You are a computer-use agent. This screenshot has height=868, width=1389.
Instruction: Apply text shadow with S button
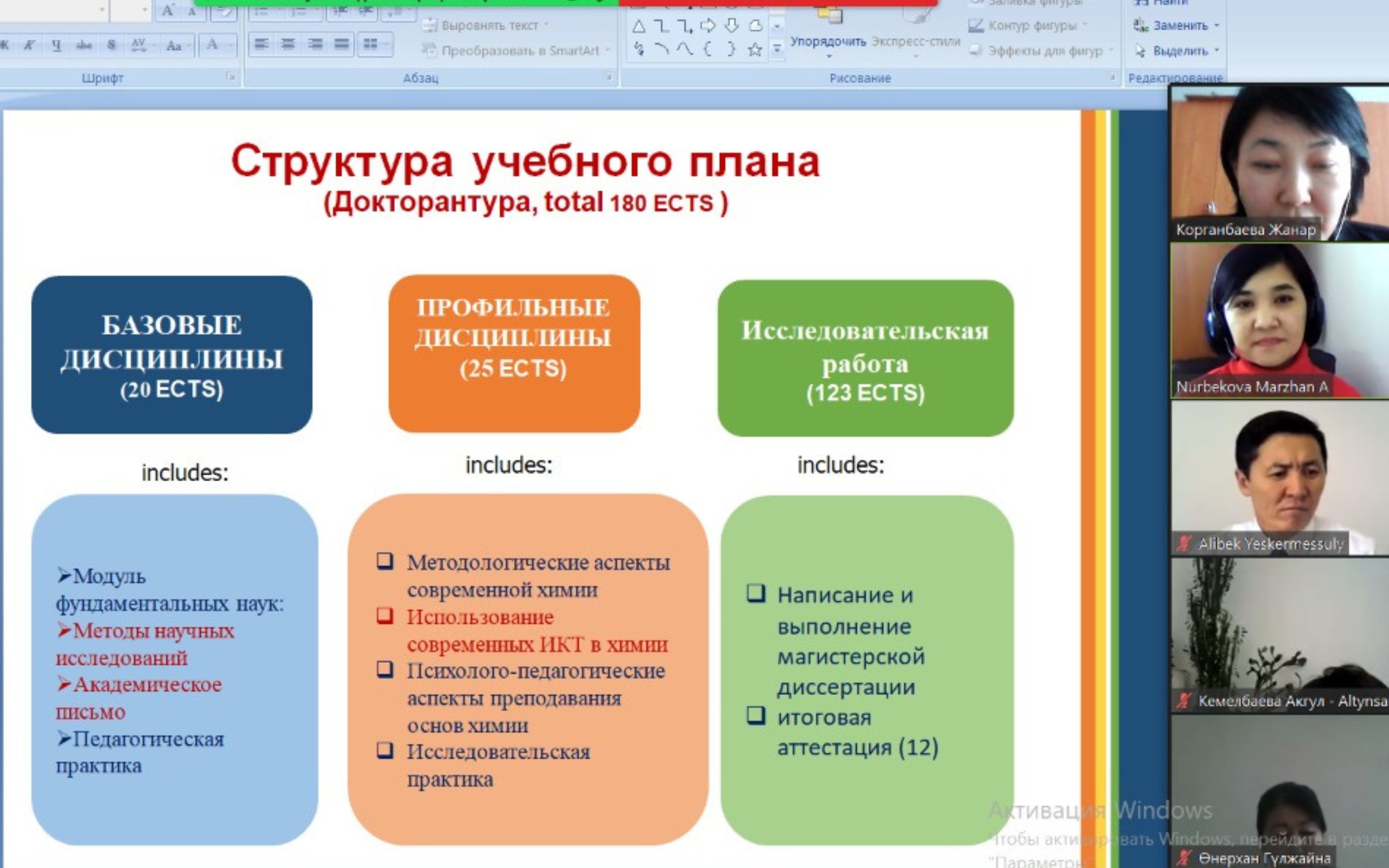(111, 45)
